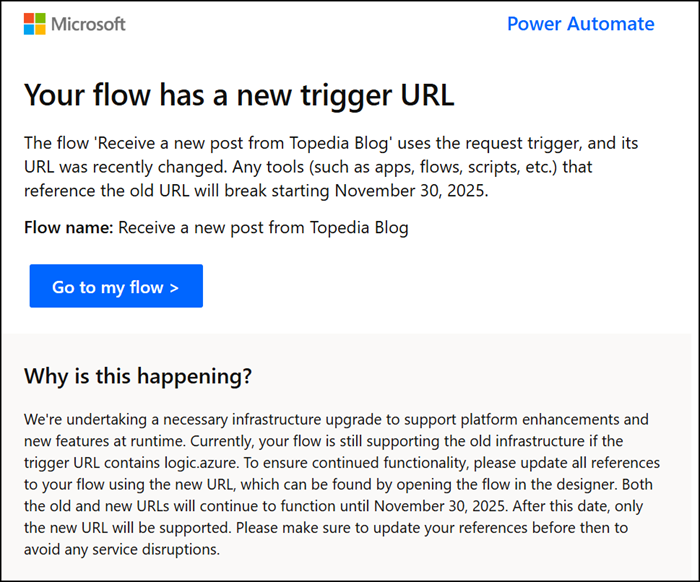Click the Microsoft four-square logo
Screen dimensions: 700x582
34,24
